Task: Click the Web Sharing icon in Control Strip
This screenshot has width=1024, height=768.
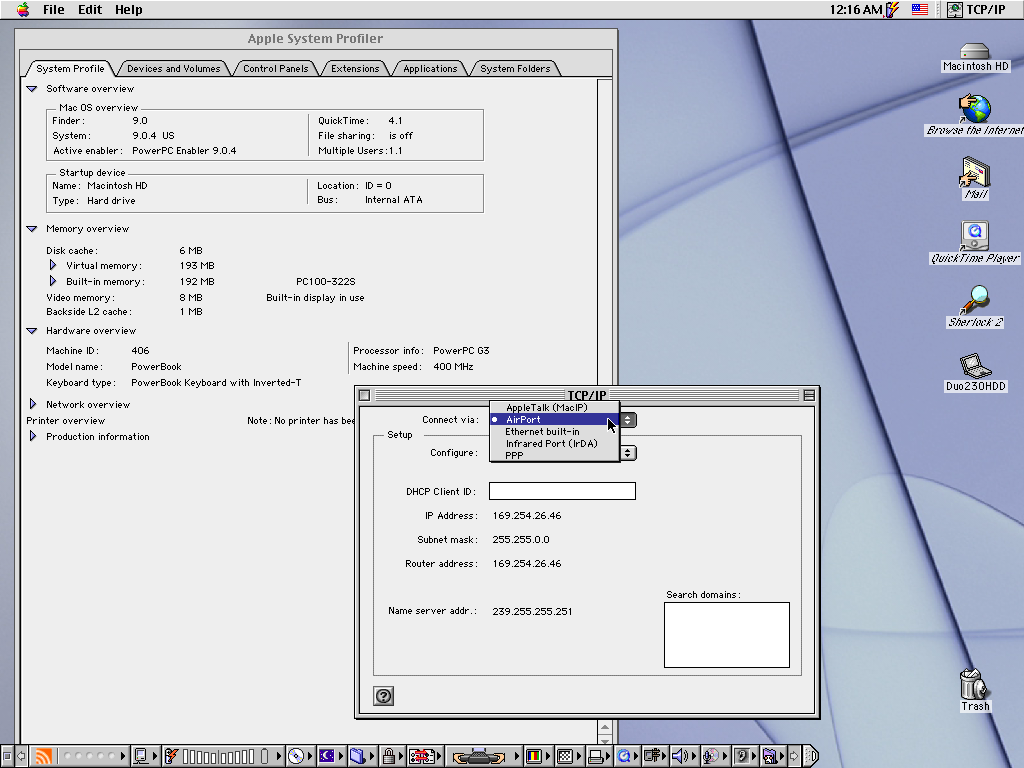Action: pyautogui.click(x=771, y=756)
